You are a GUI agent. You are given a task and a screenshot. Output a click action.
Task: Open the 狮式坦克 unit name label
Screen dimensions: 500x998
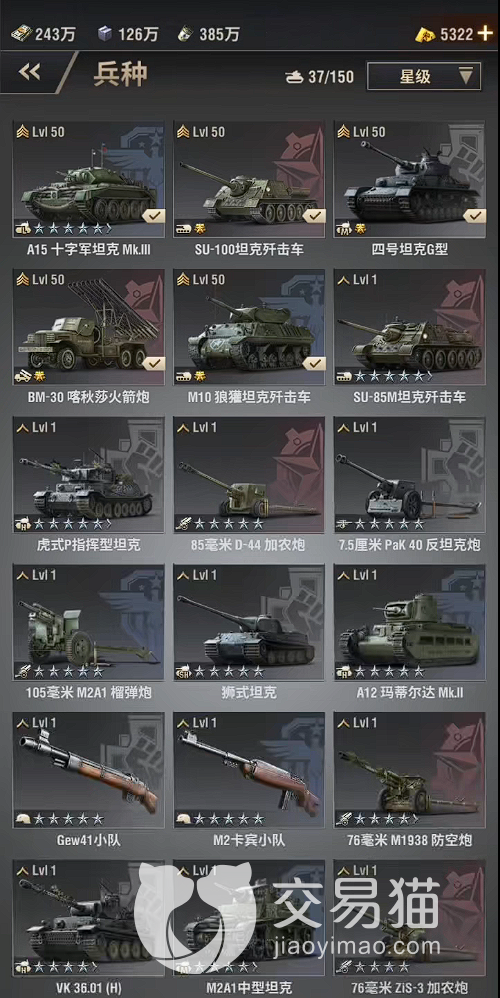pyautogui.click(x=249, y=692)
